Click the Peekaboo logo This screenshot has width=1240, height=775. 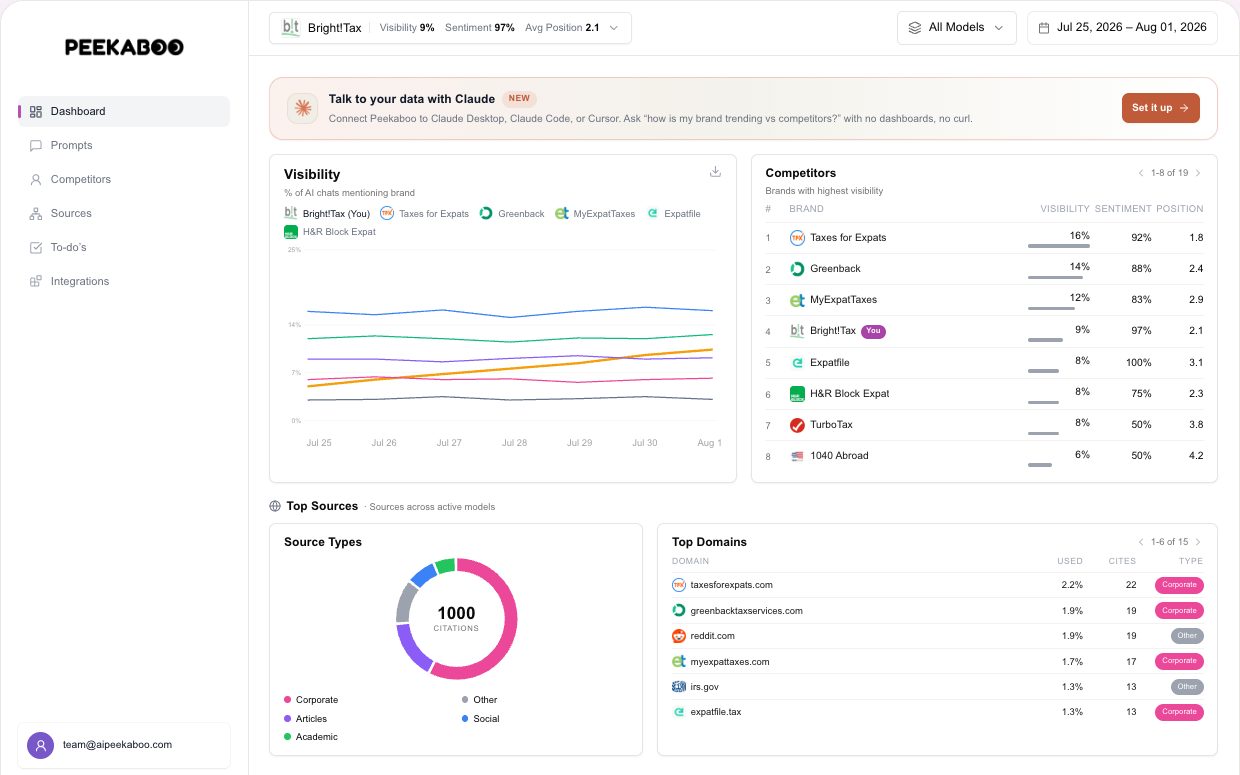point(124,47)
